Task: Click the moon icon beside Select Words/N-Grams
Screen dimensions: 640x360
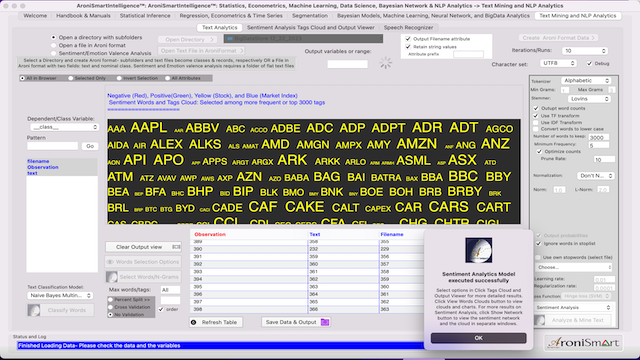Action: point(112,277)
